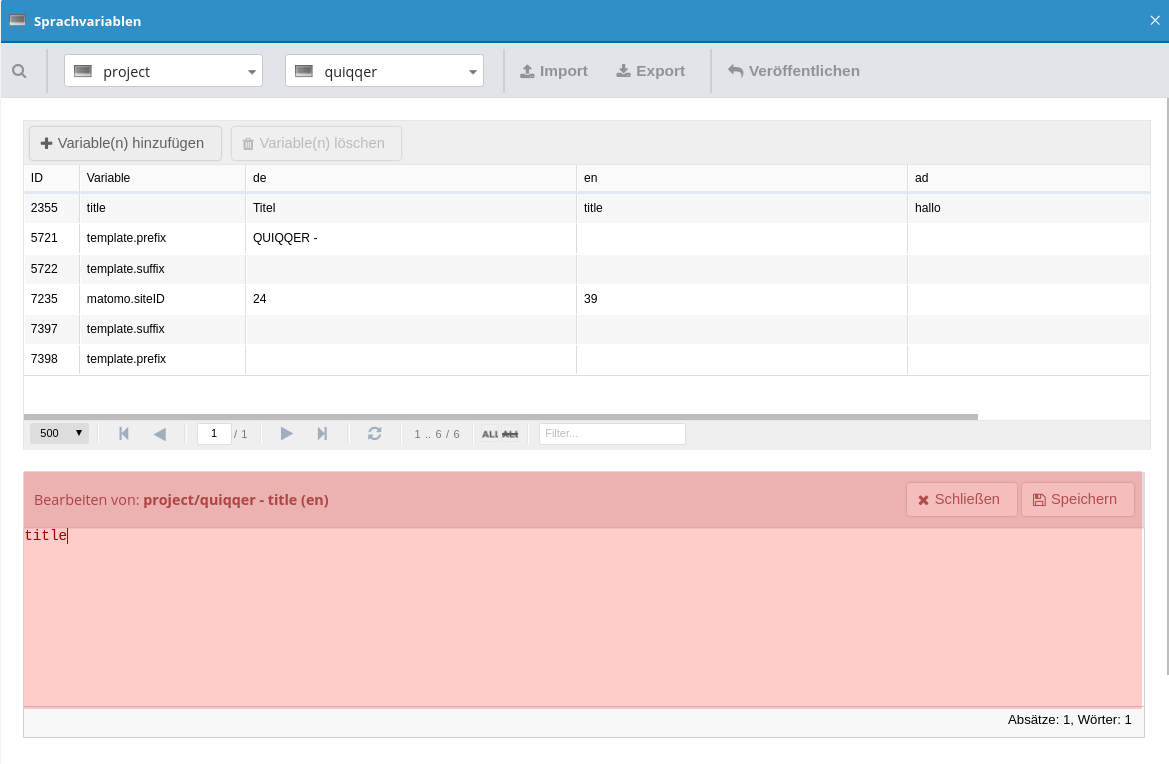This screenshot has width=1169, height=764.
Task: Select all rows with ALL button
Action: [490, 434]
